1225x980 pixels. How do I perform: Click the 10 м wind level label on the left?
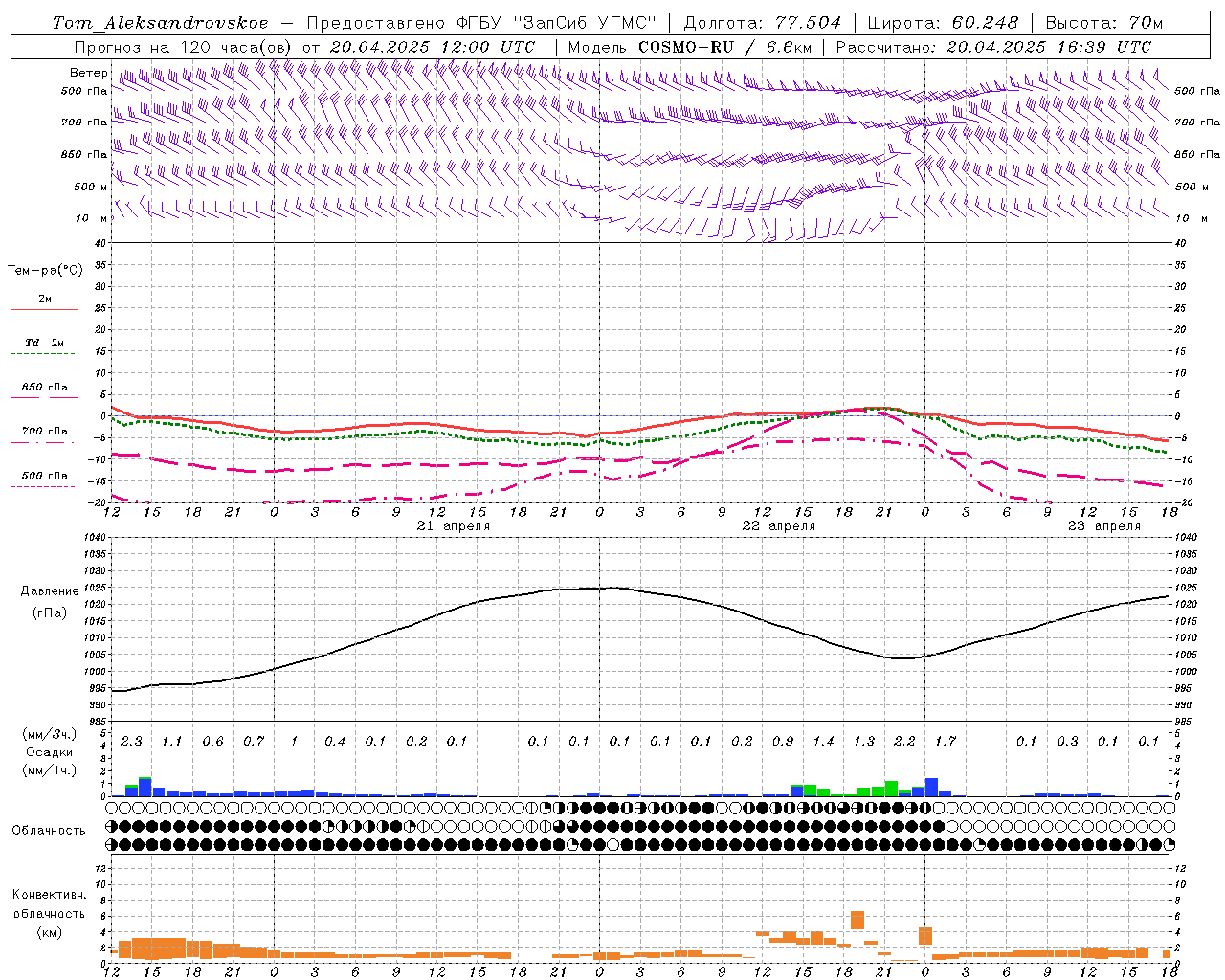(x=90, y=218)
